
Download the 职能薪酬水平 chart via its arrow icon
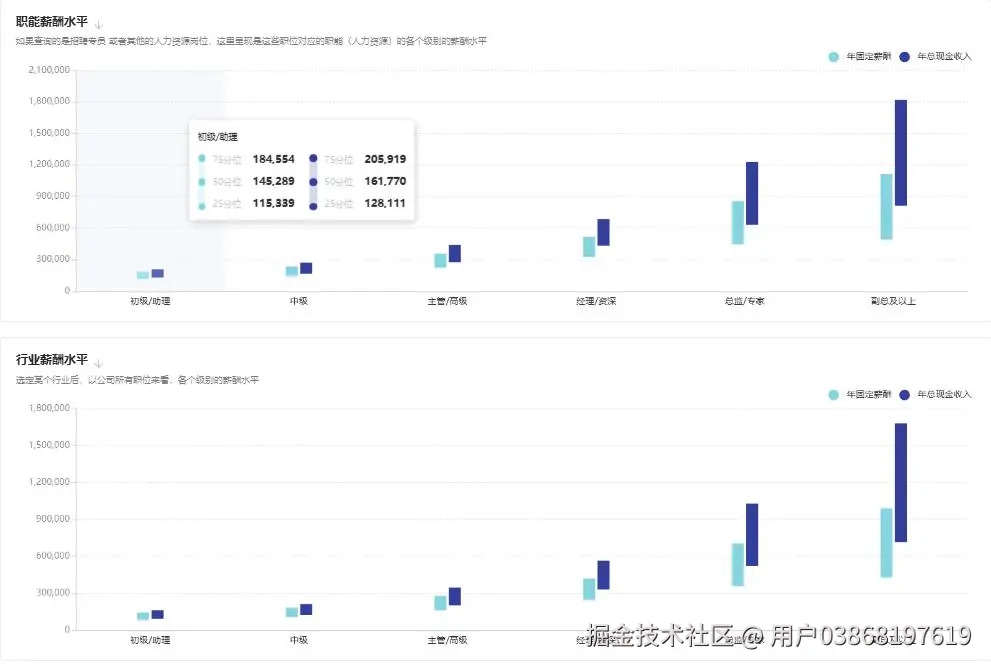click(x=99, y=25)
